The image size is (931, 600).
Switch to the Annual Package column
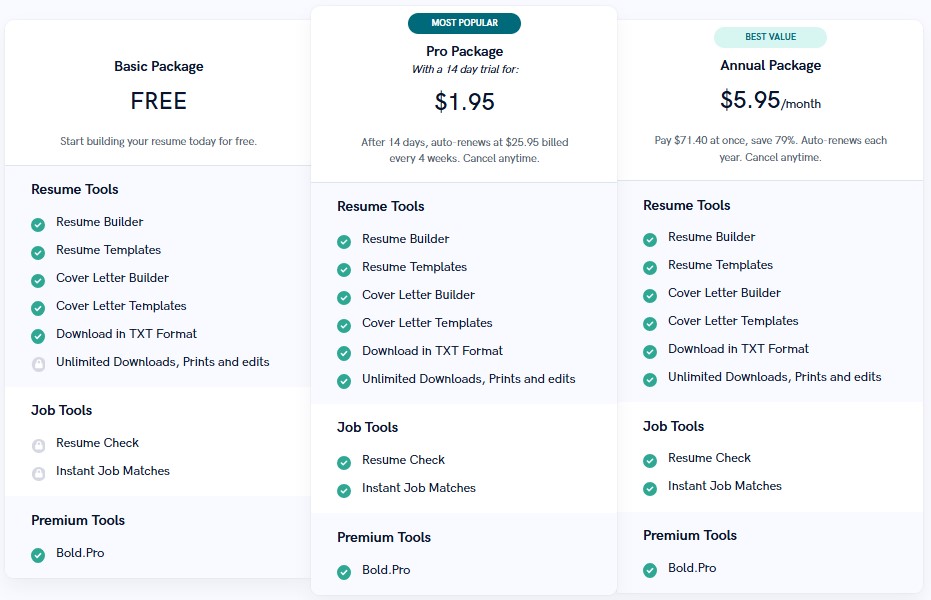(770, 65)
